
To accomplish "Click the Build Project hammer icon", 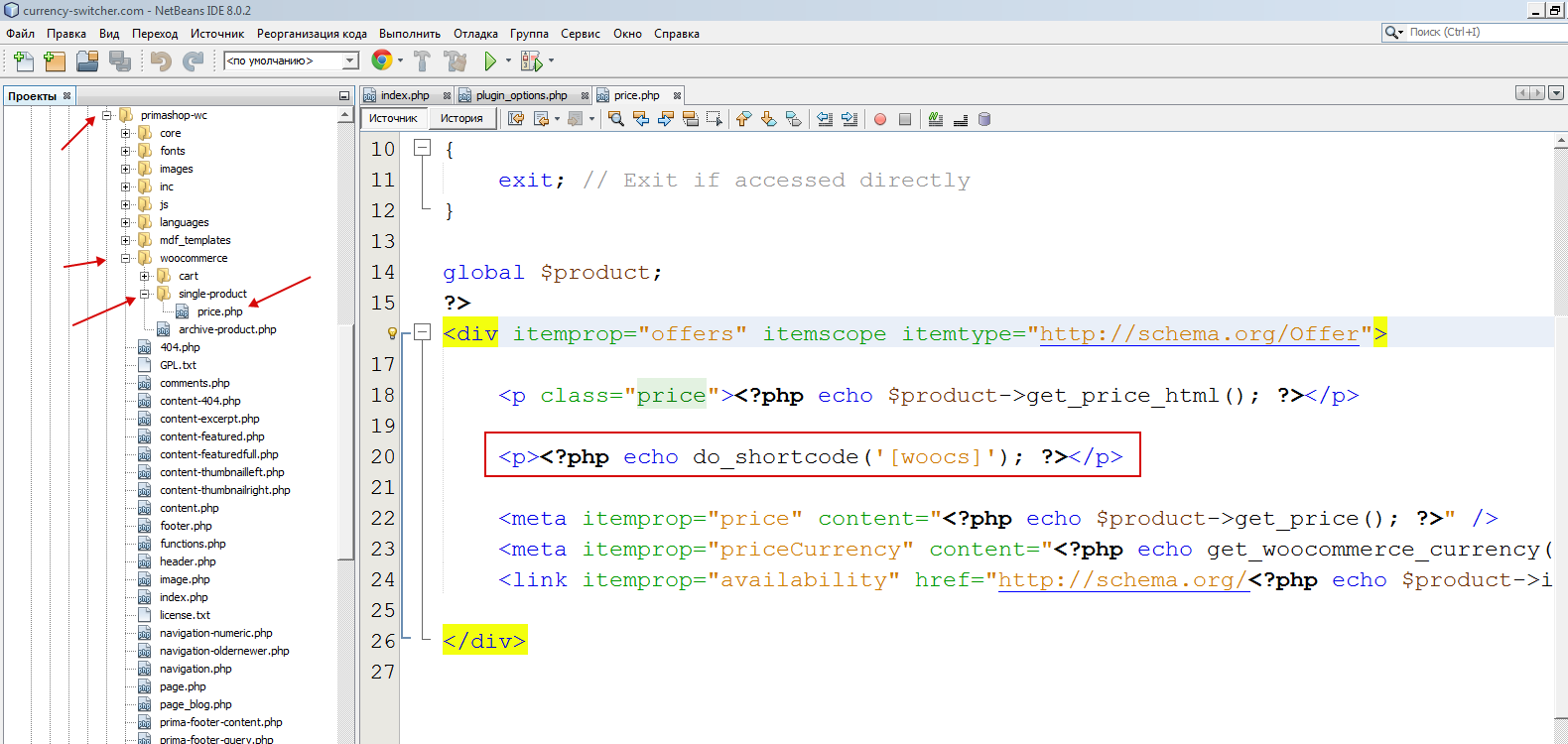I will coord(422,61).
